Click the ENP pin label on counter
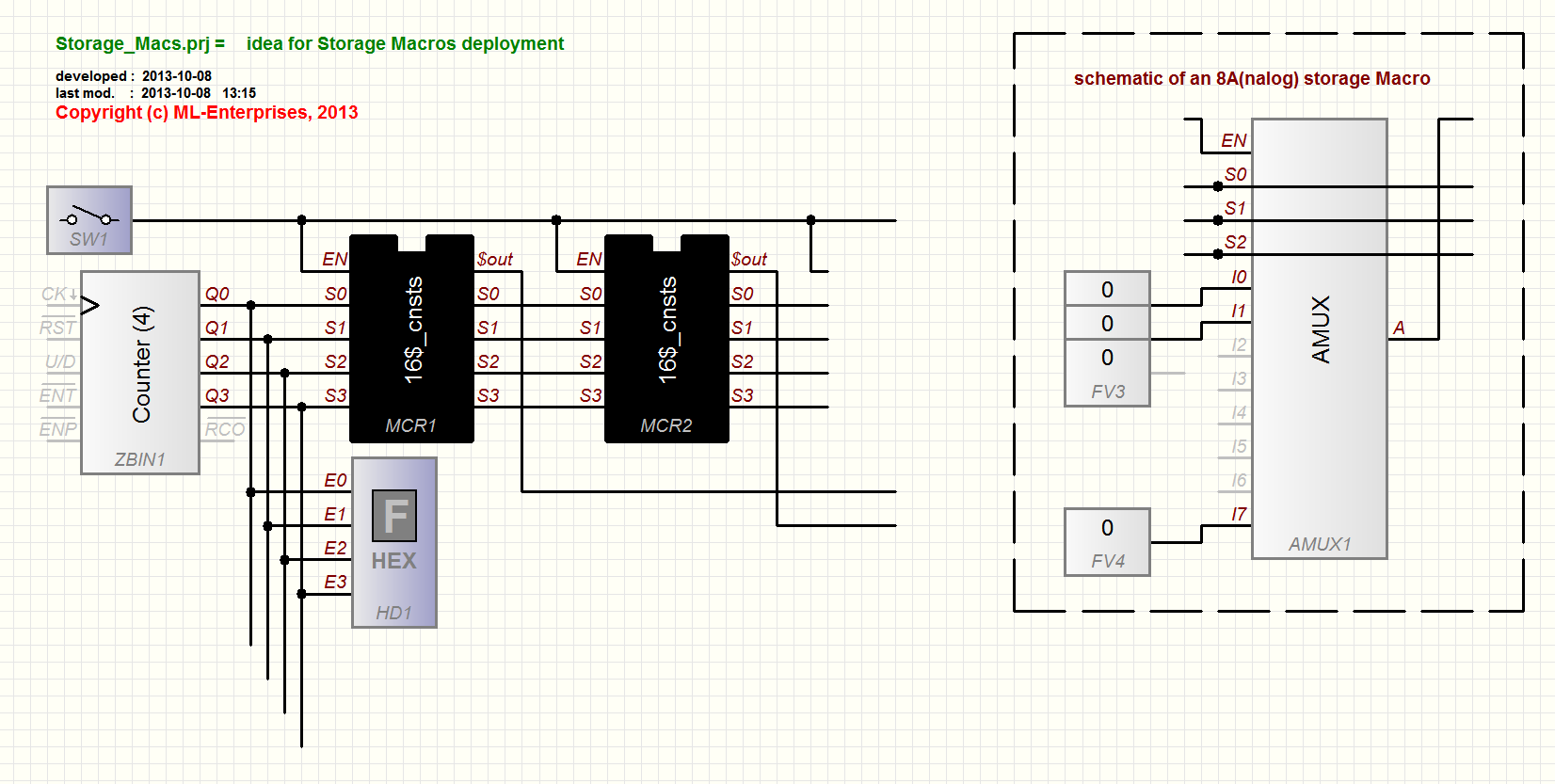The width and height of the screenshot is (1555, 784). 57,429
